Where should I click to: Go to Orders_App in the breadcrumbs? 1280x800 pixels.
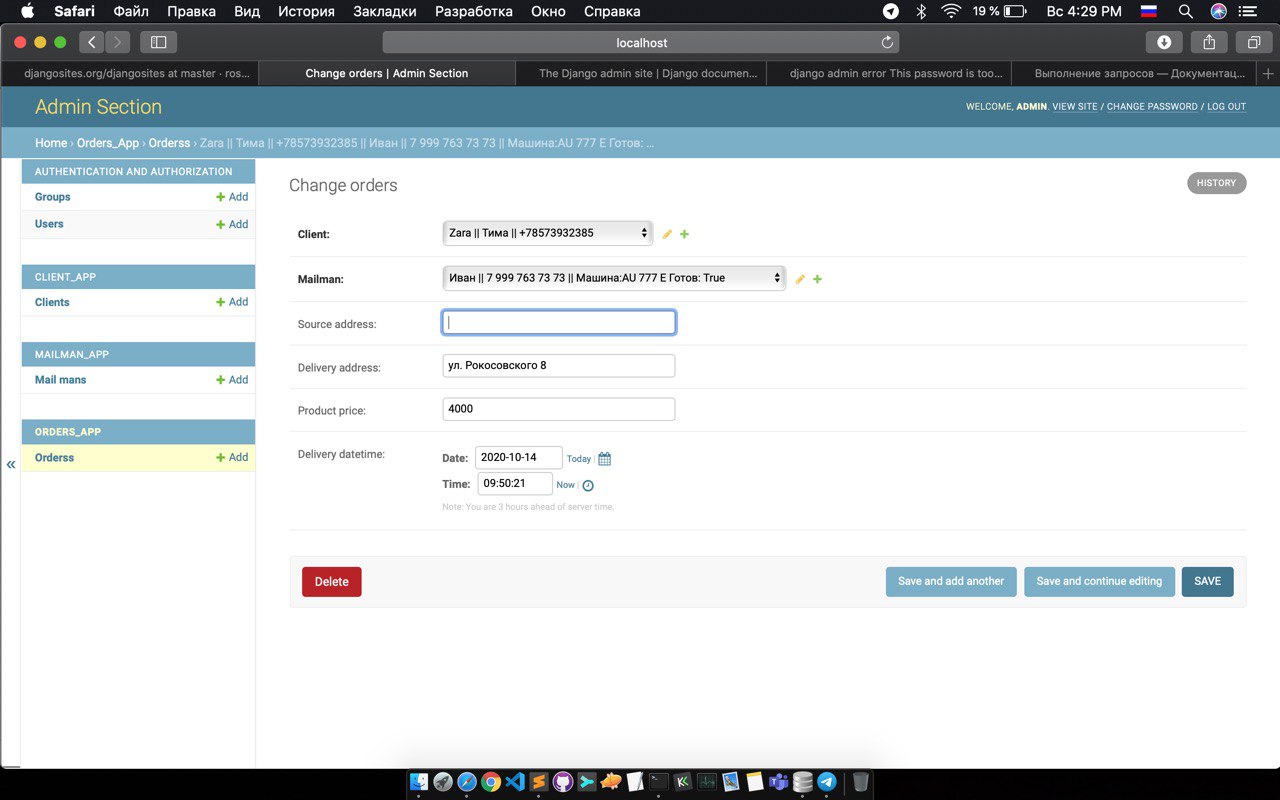[x=108, y=143]
